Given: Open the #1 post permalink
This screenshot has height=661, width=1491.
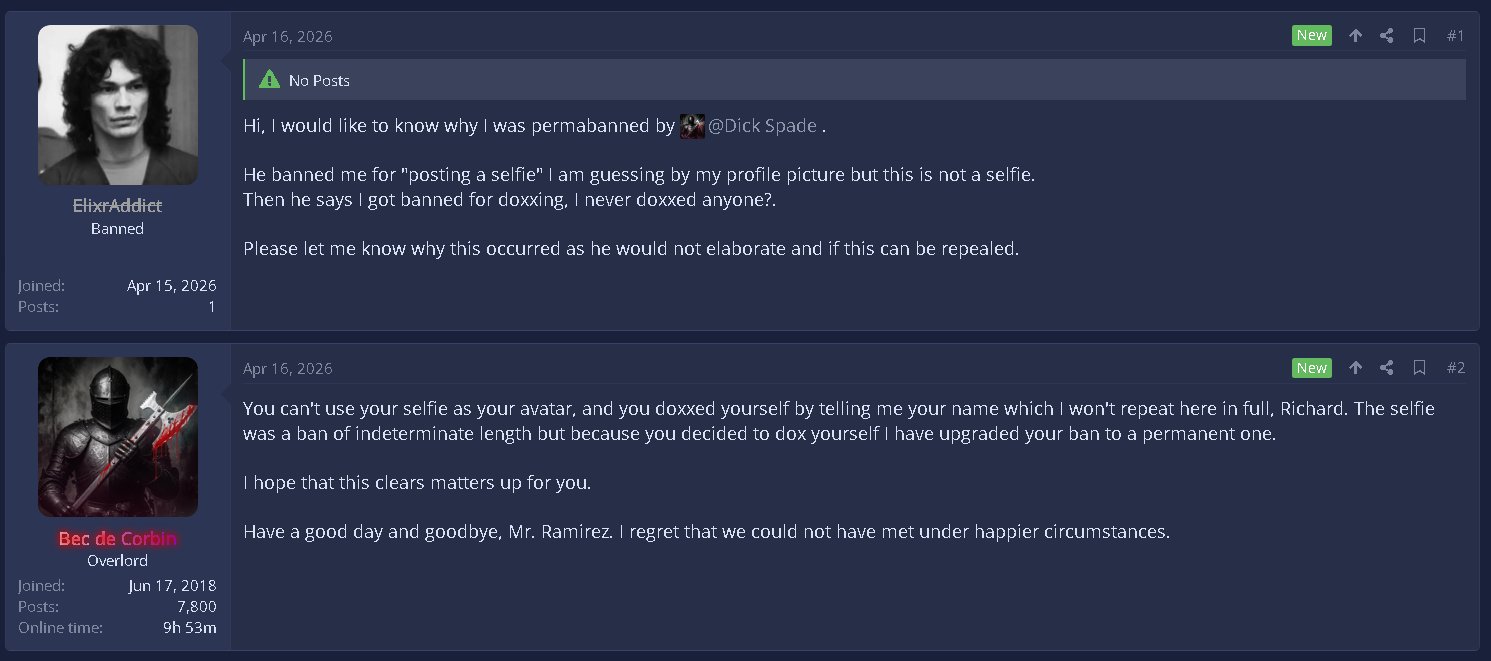Looking at the screenshot, I should pos(1455,36).
